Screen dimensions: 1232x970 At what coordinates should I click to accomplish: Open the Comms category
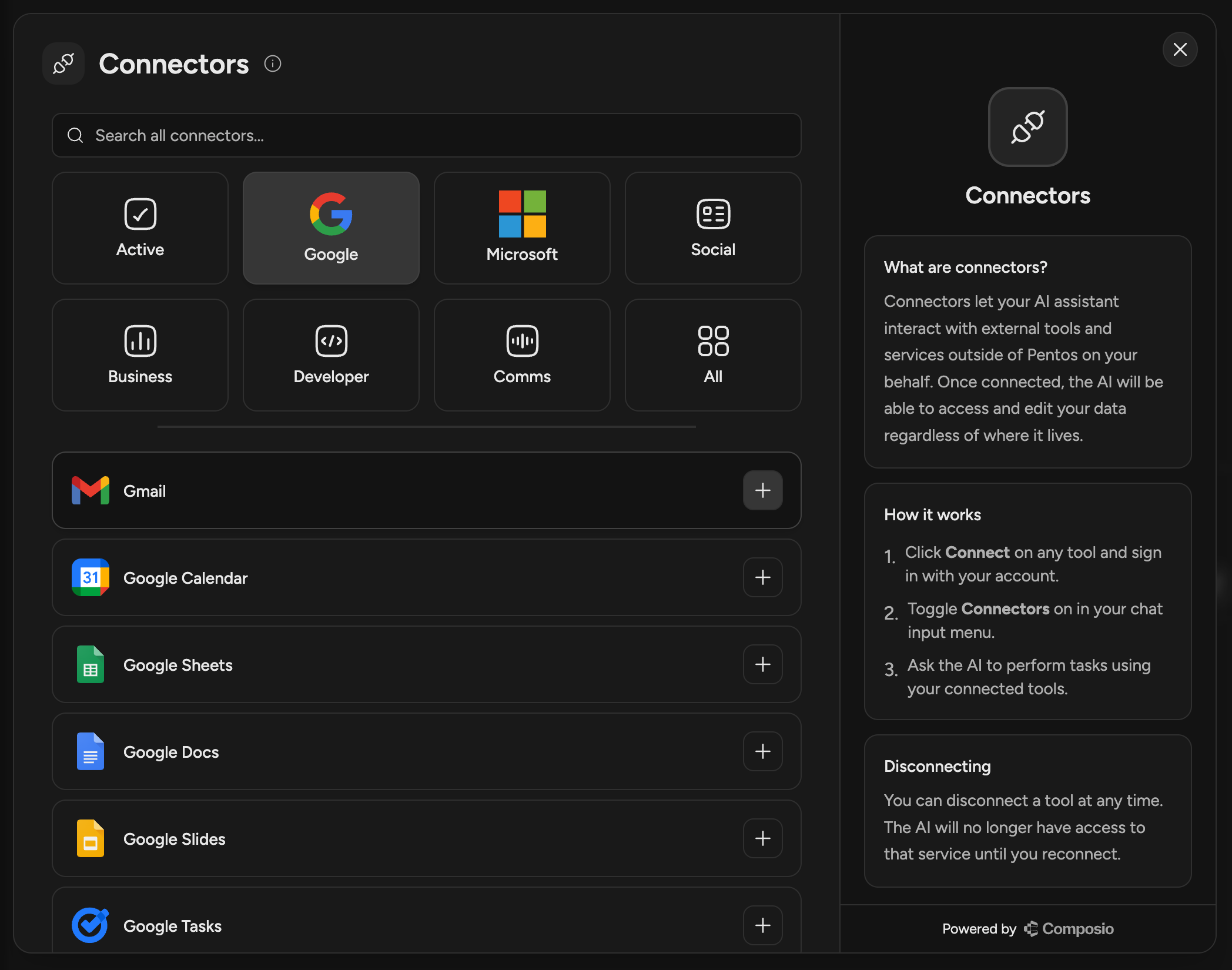point(522,355)
